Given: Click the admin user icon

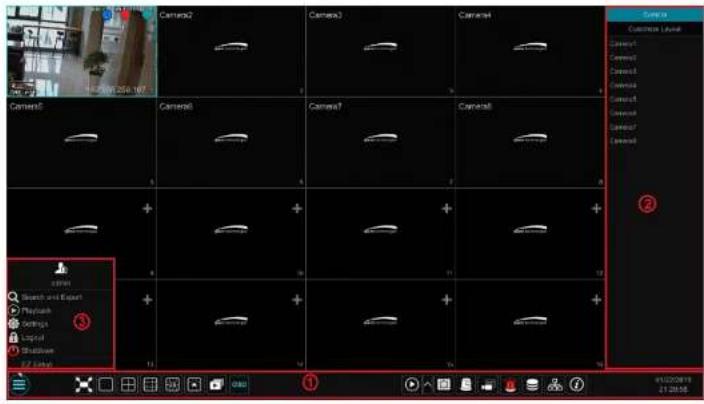Looking at the screenshot, I should pyautogui.click(x=61, y=268).
